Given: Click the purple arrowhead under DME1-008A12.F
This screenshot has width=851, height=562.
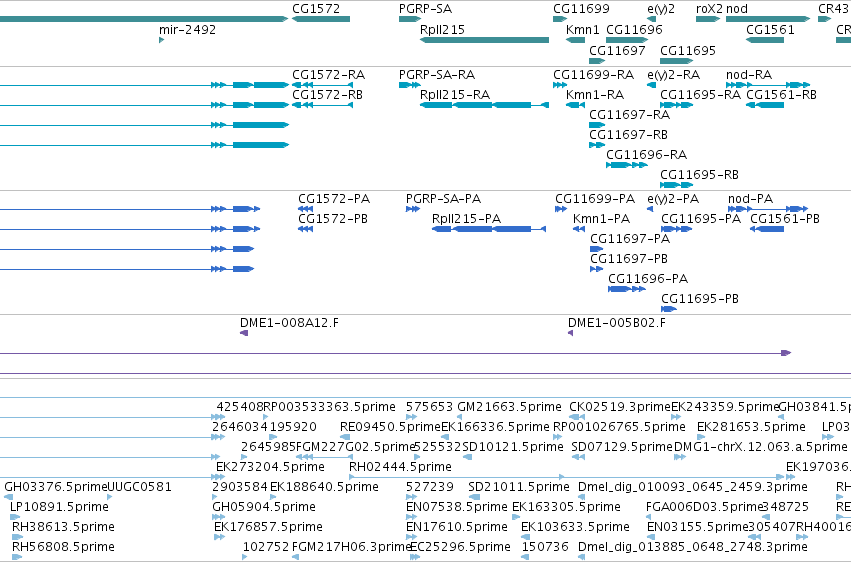Looking at the screenshot, I should click(244, 333).
